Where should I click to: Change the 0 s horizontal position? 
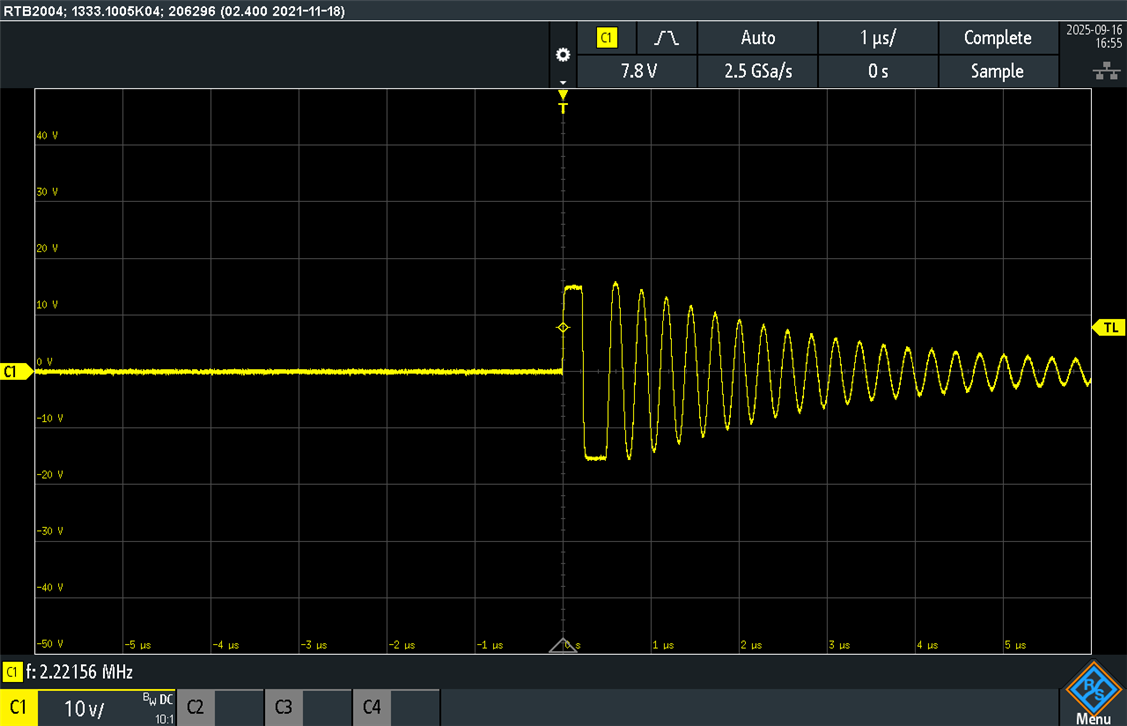(878, 71)
